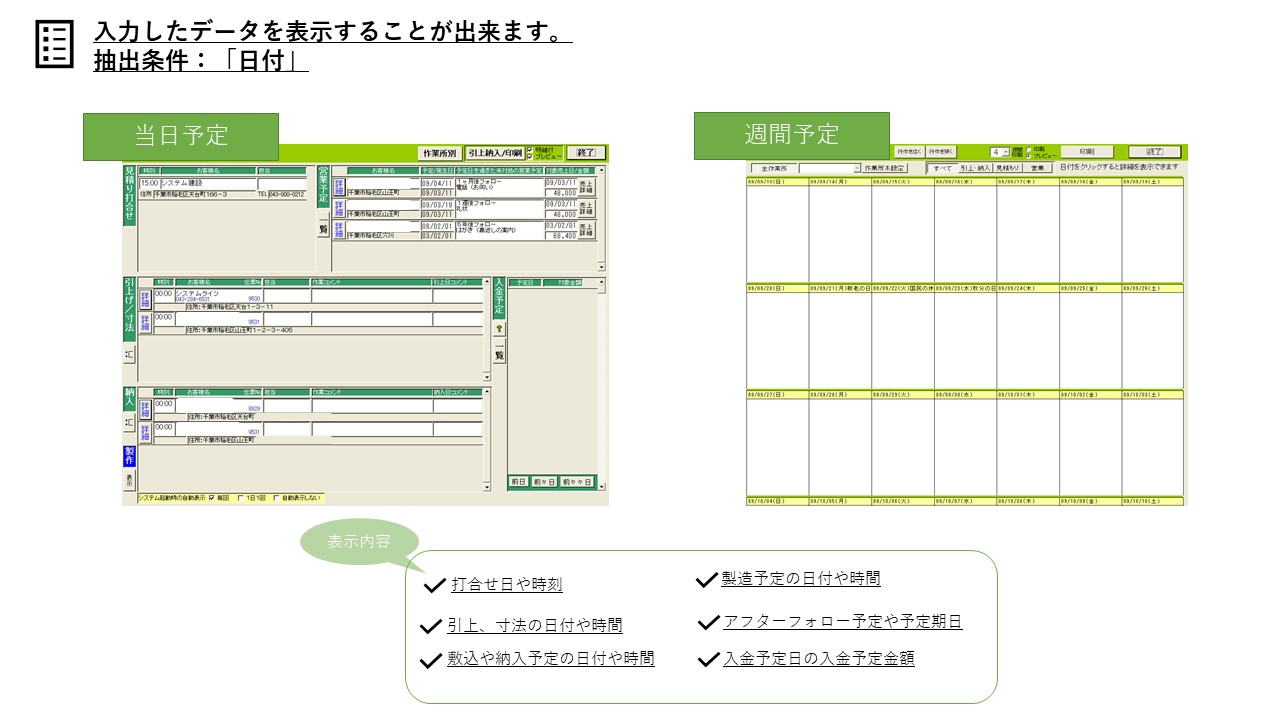Click the 09/10/04(日) date header

pos(777,500)
